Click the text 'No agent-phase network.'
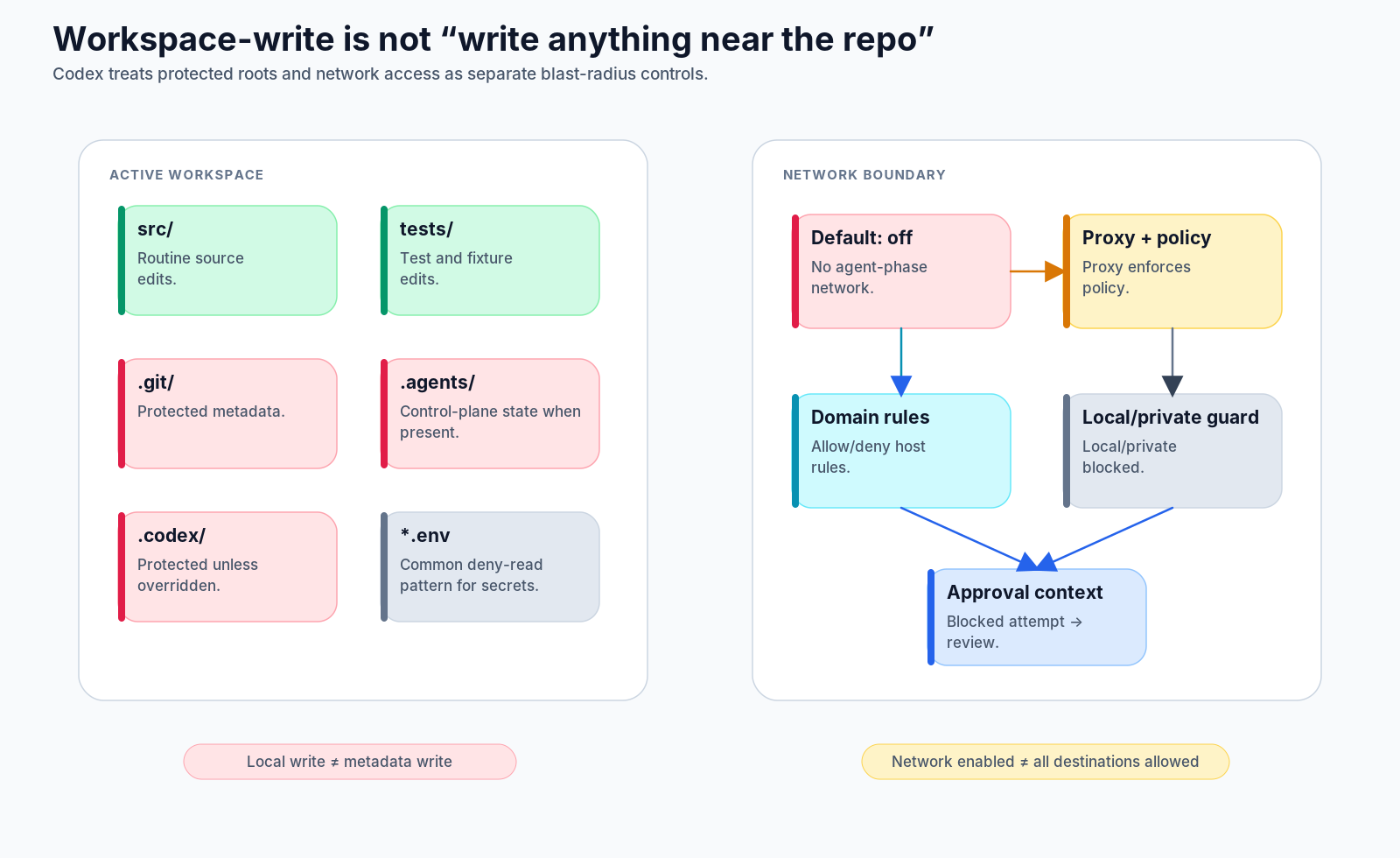1400x858 pixels. pyautogui.click(x=869, y=278)
